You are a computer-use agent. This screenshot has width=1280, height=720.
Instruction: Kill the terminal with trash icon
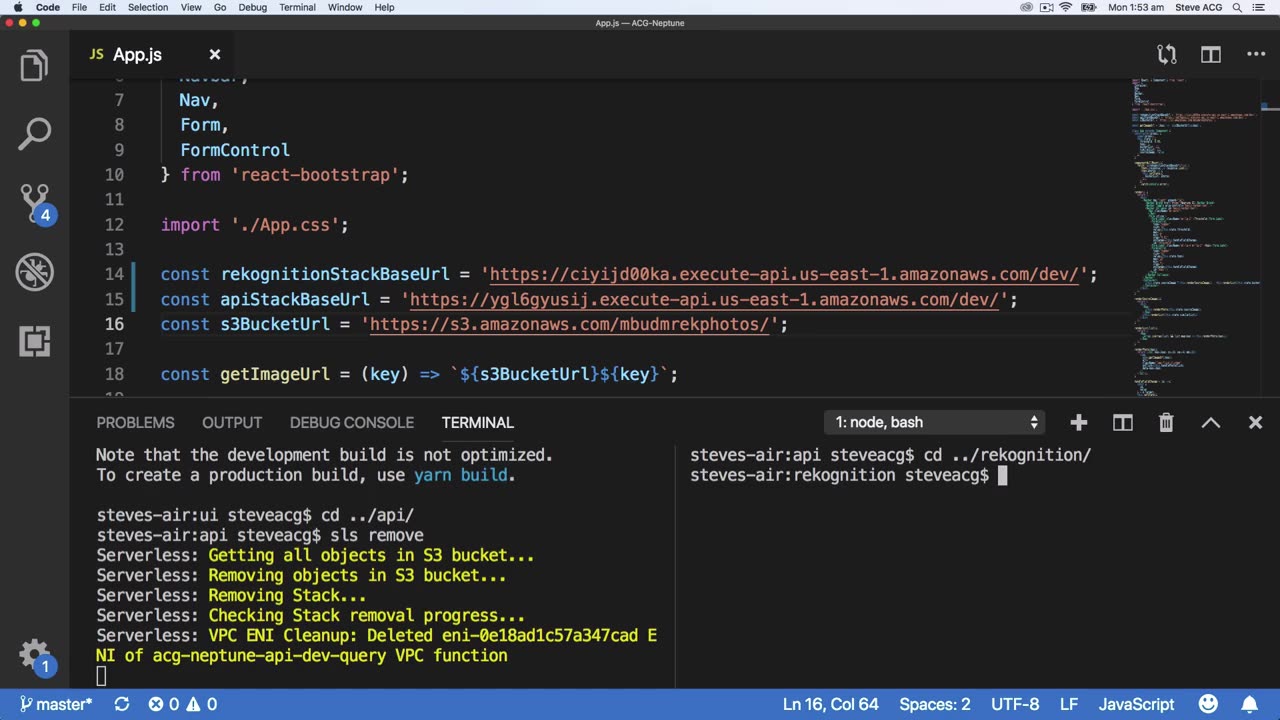pos(1166,423)
